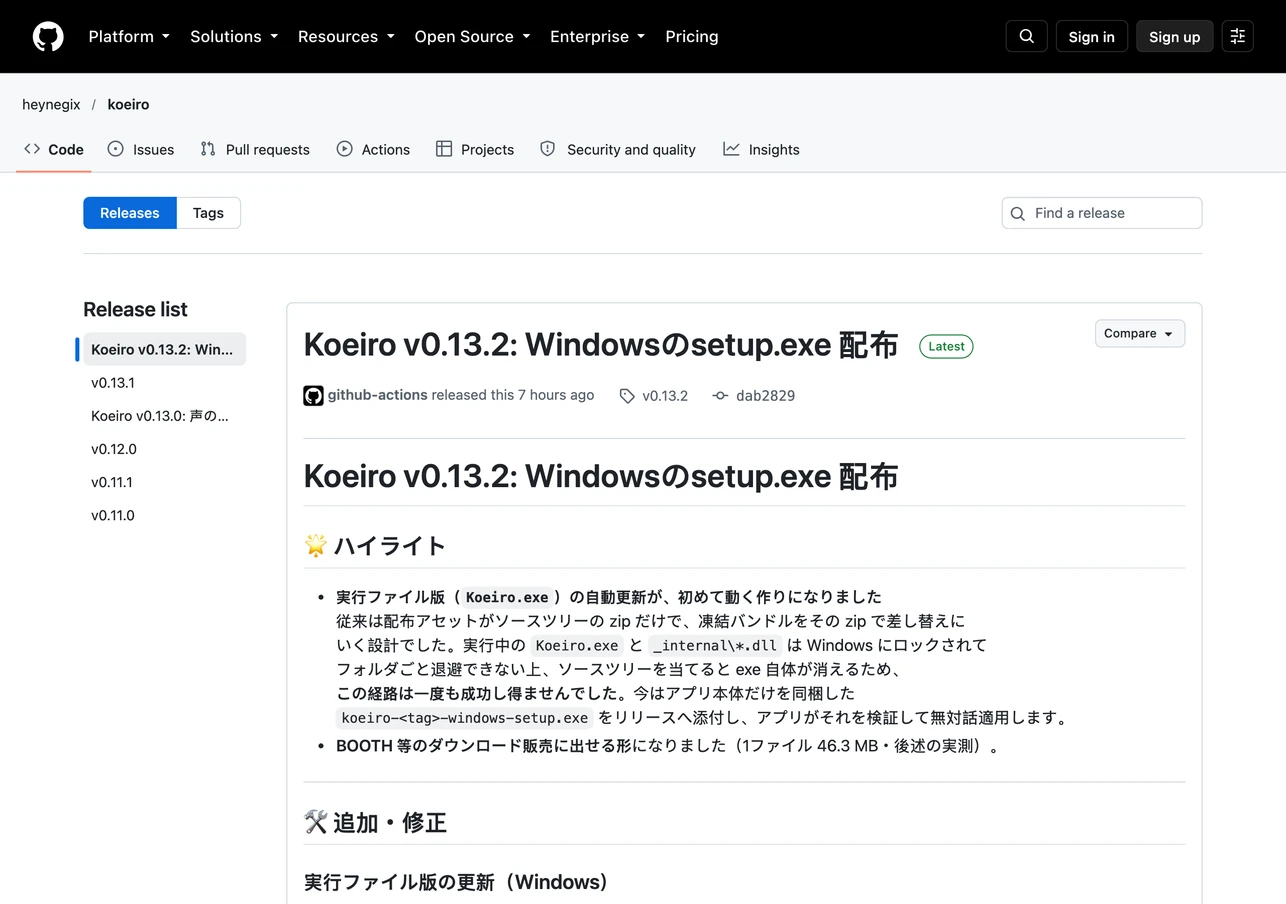1286x904 pixels.
Task: Open the Security and quality tab
Action: pyautogui.click(x=618, y=149)
